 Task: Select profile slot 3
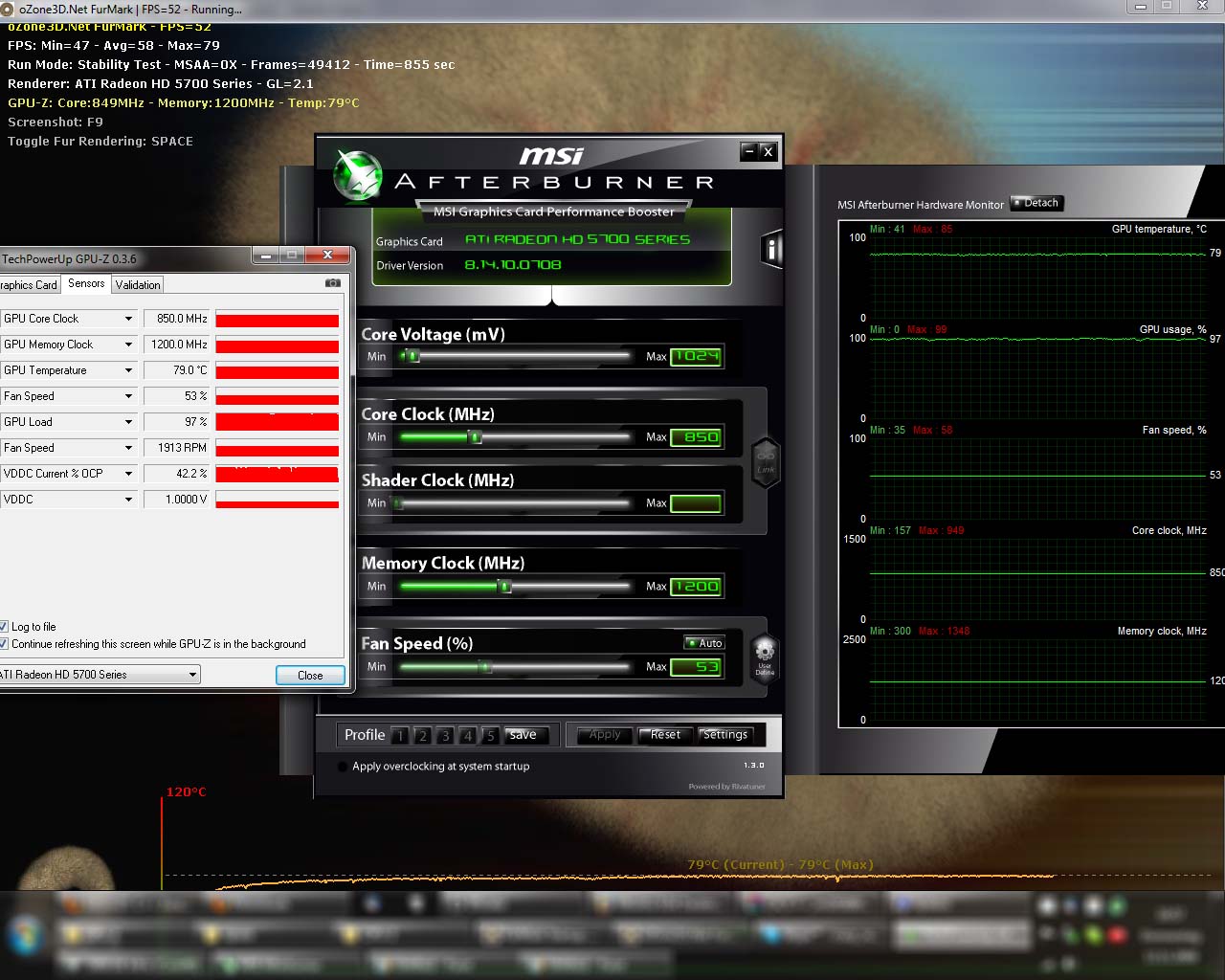click(445, 735)
